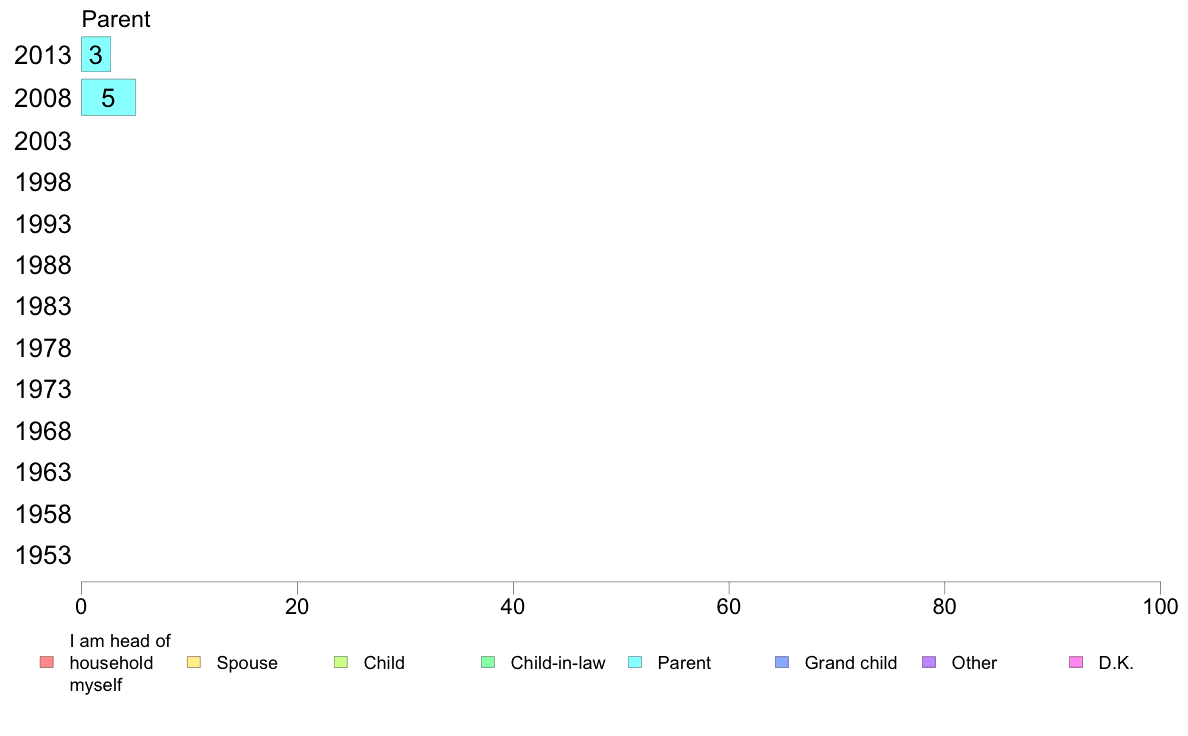Click the green Child legend swatch

(x=341, y=662)
